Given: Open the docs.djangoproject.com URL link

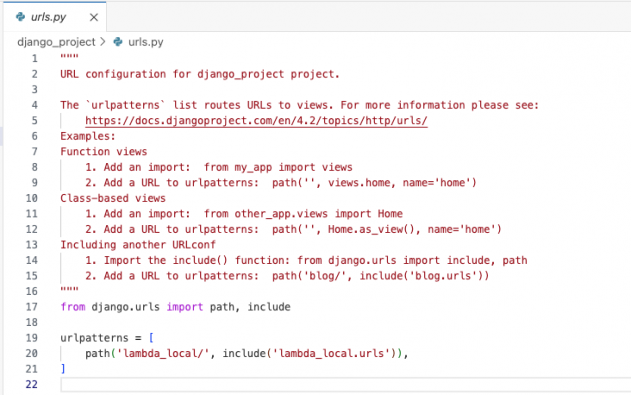Looking at the screenshot, I should coord(256,120).
